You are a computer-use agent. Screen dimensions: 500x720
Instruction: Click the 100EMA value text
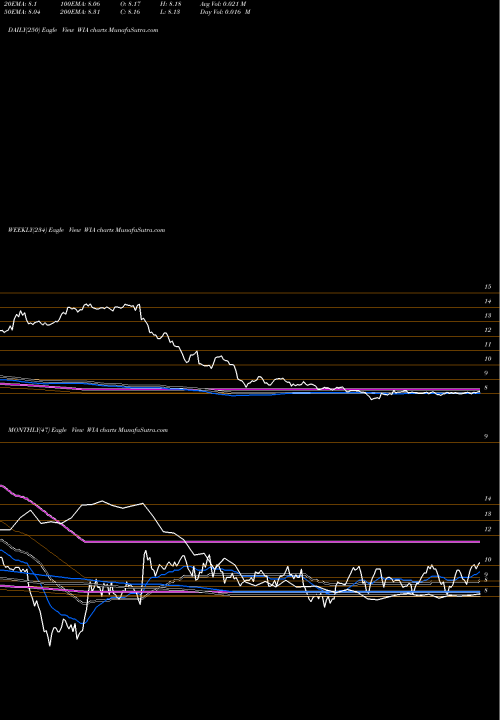tap(80, 4)
